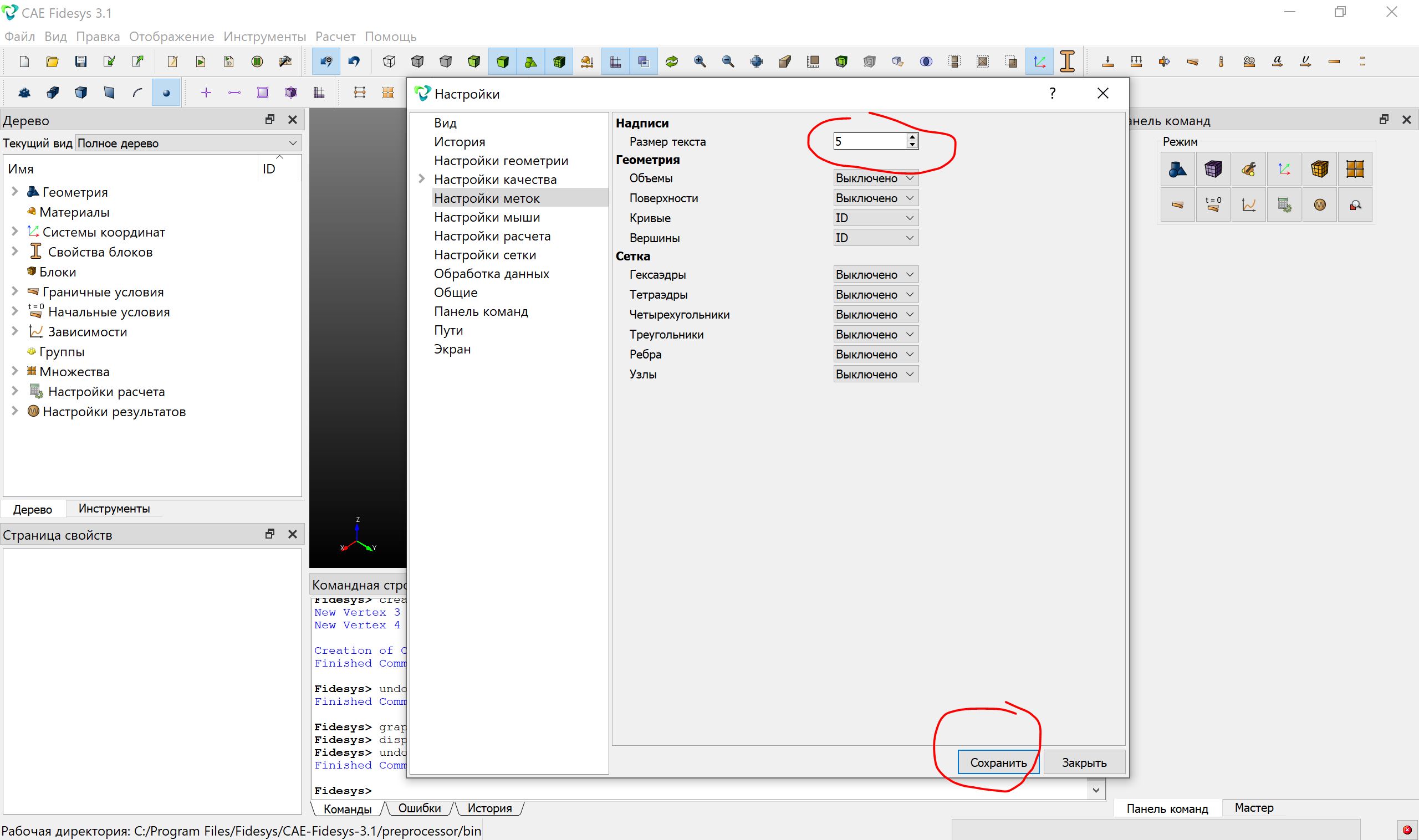1419x840 pixels.
Task: Open calculation settings calculator gear icon
Action: click(x=1284, y=204)
